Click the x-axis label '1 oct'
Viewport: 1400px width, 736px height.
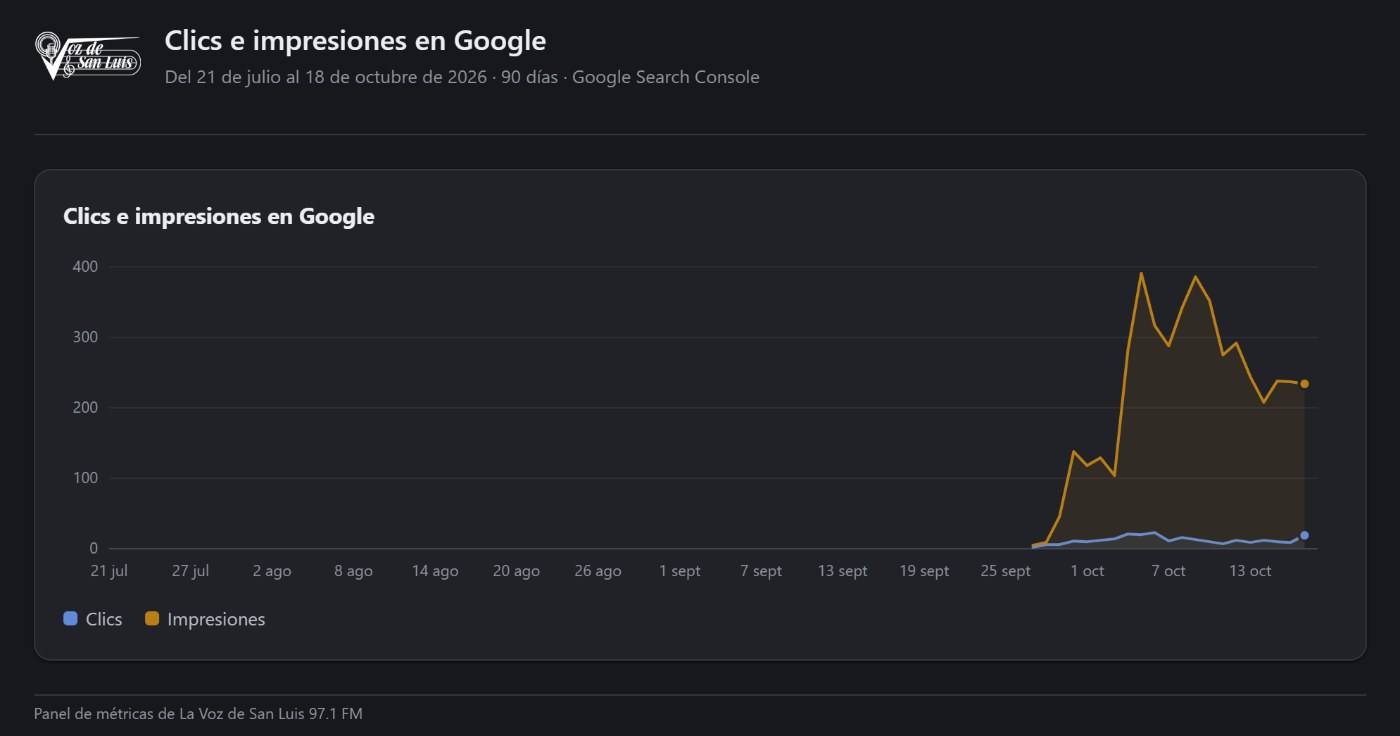[1087, 571]
